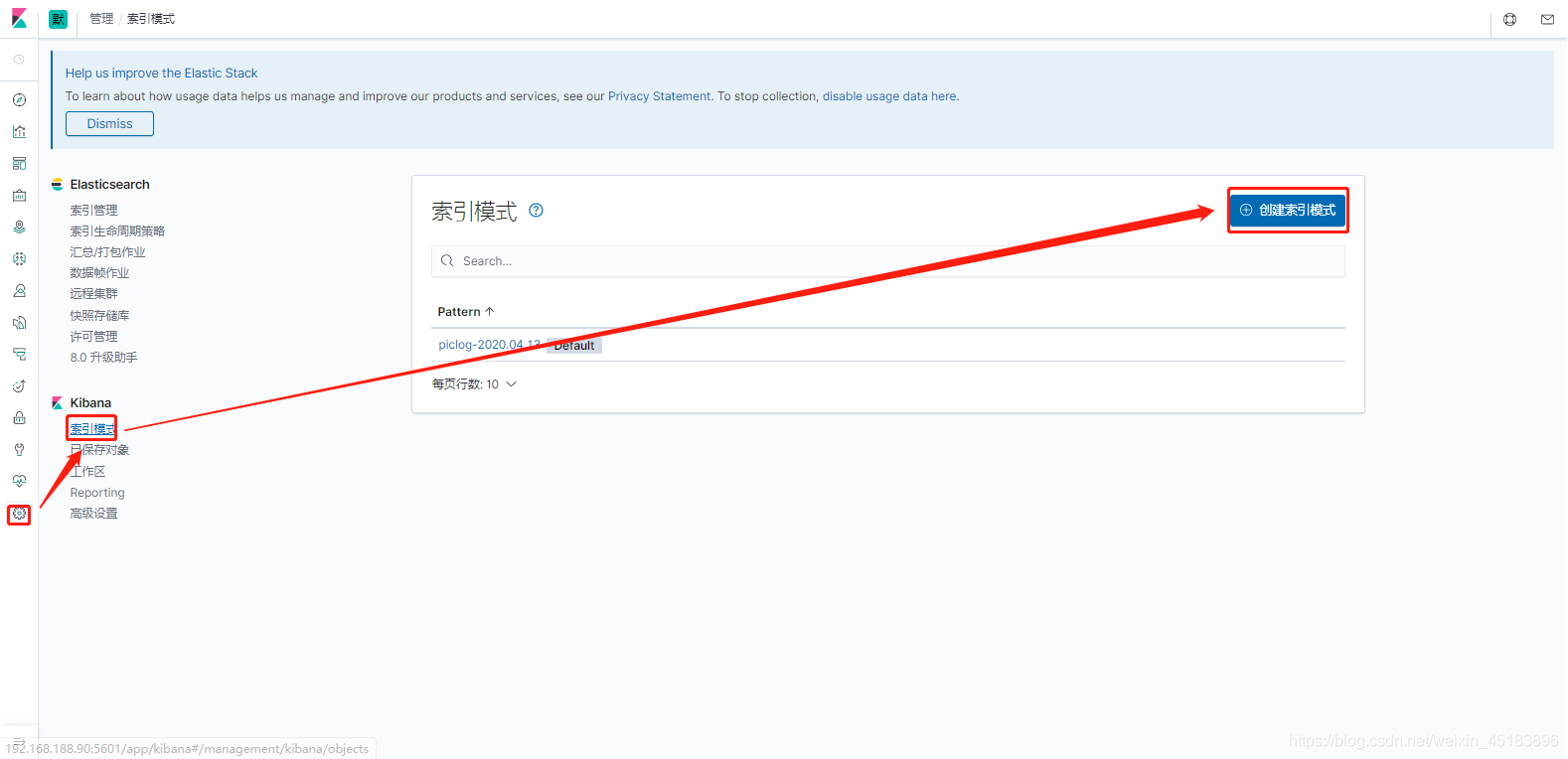Click the Default badge on piclog row
This screenshot has width=1568, height=759.
(574, 346)
